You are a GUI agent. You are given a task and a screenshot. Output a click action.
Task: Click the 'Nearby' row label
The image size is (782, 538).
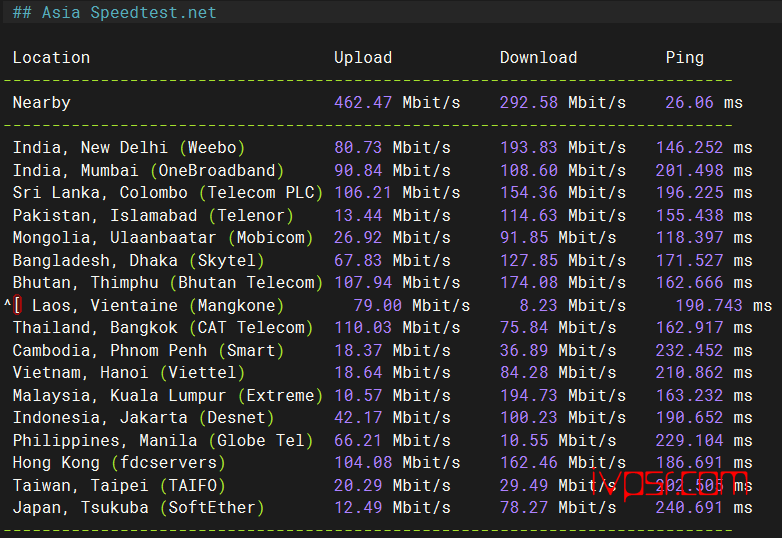41,103
